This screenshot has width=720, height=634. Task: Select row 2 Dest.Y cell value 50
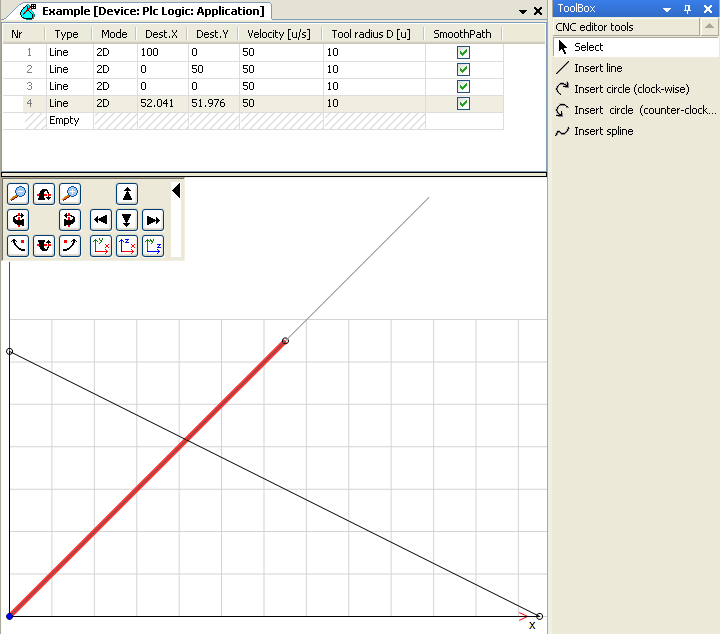[214, 69]
